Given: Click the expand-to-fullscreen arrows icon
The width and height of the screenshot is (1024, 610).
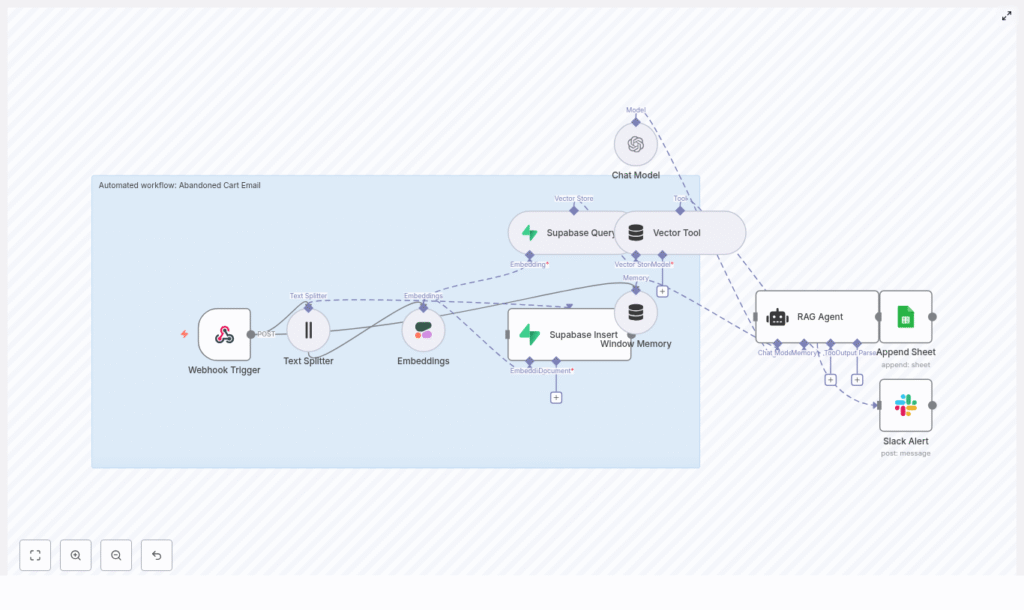Looking at the screenshot, I should pos(1007,16).
